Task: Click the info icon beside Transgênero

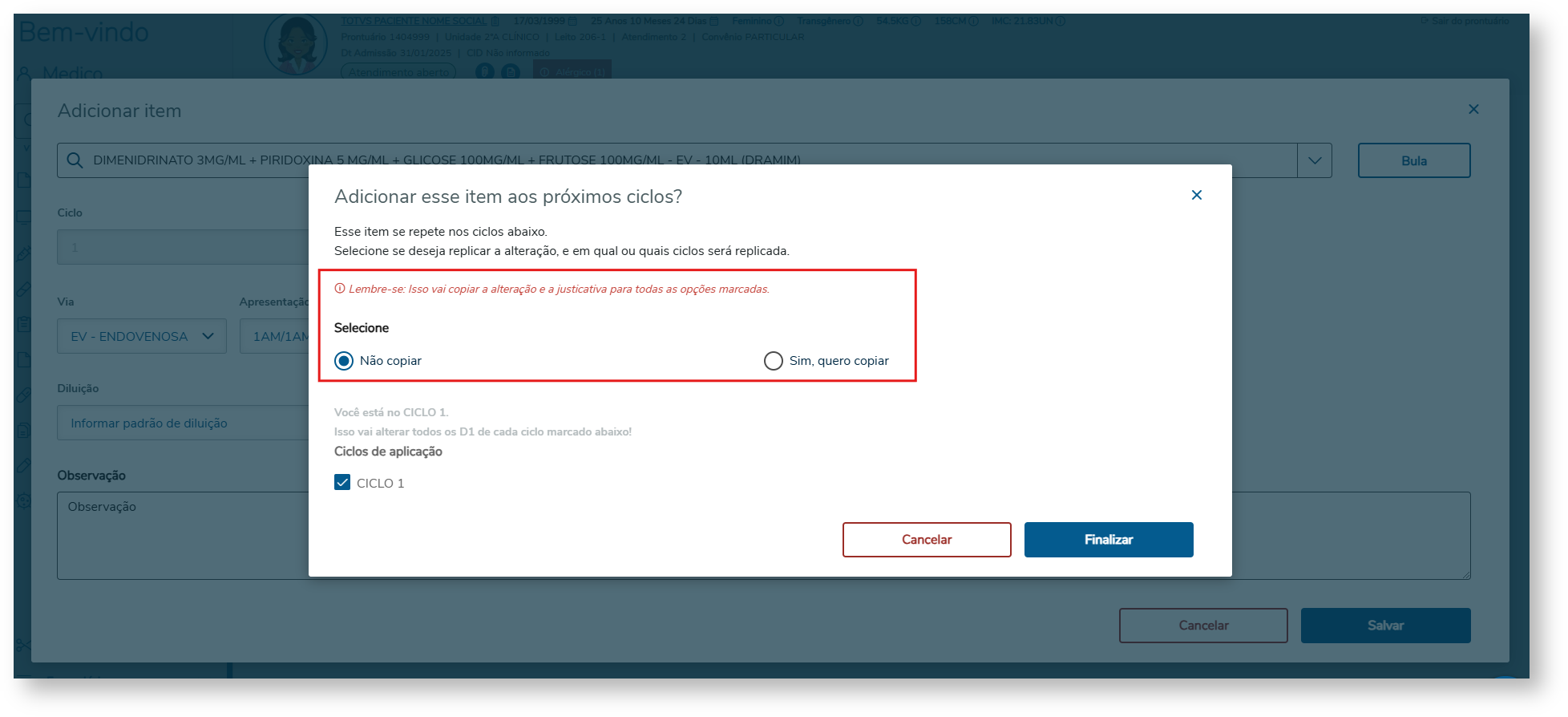Action: click(x=859, y=21)
